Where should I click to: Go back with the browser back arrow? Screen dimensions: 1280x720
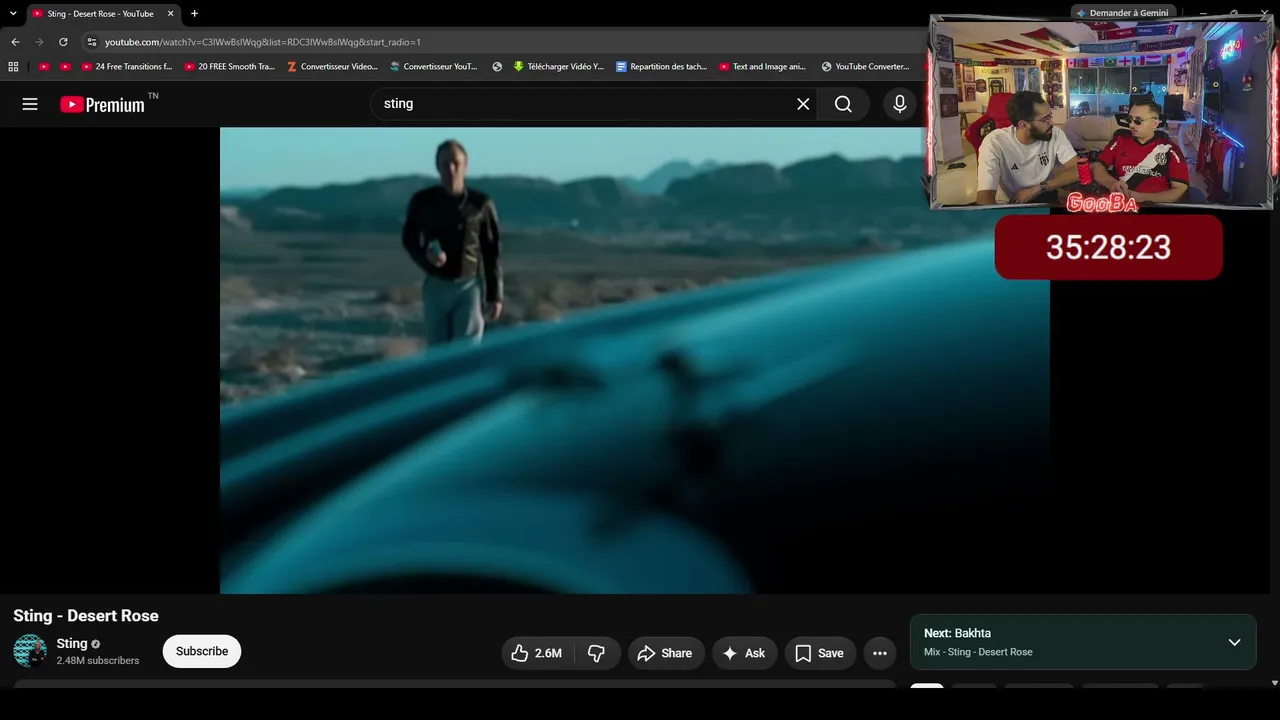point(15,42)
